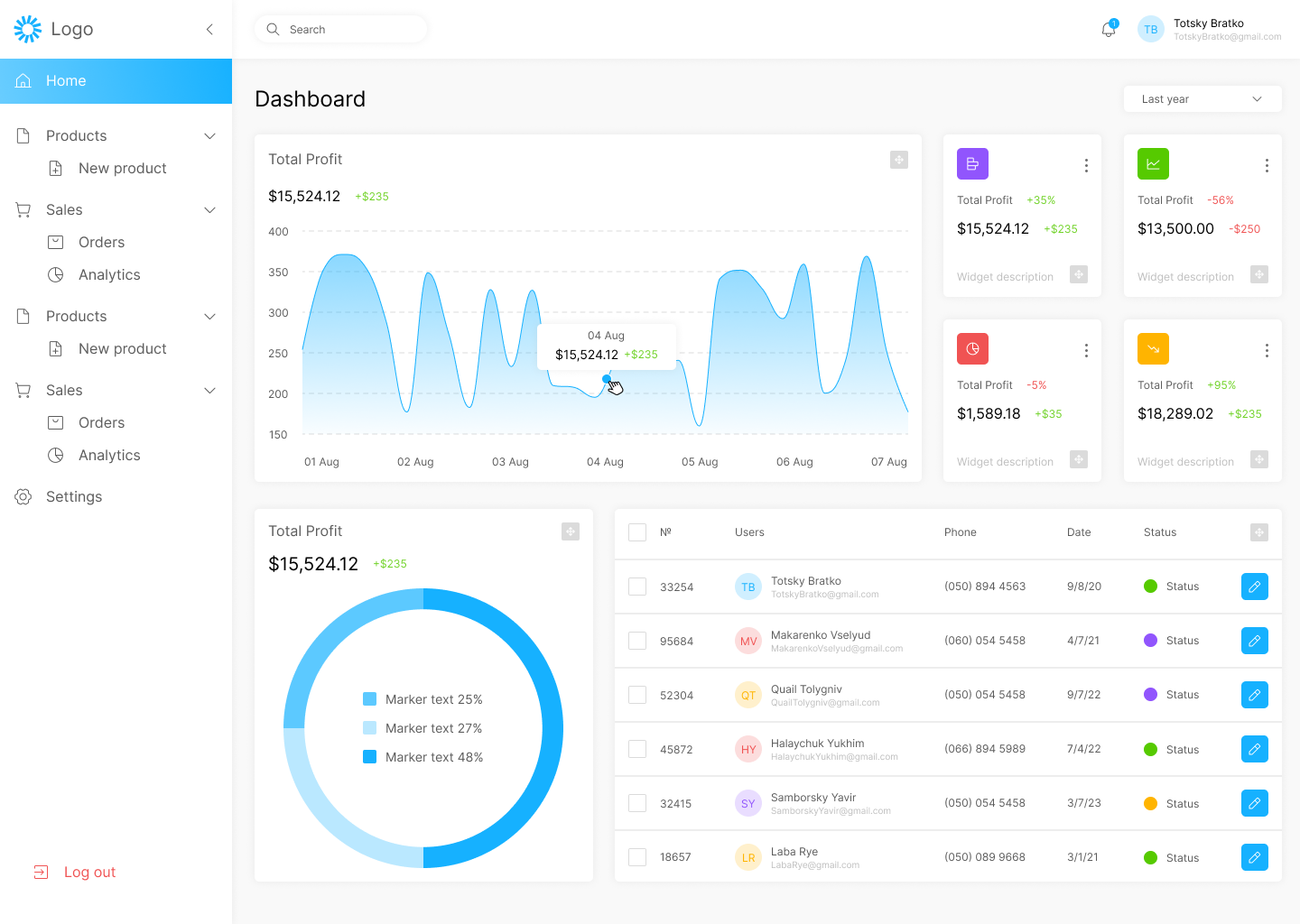Check the box for row 33254
This screenshot has width=1300, height=924.
[637, 587]
